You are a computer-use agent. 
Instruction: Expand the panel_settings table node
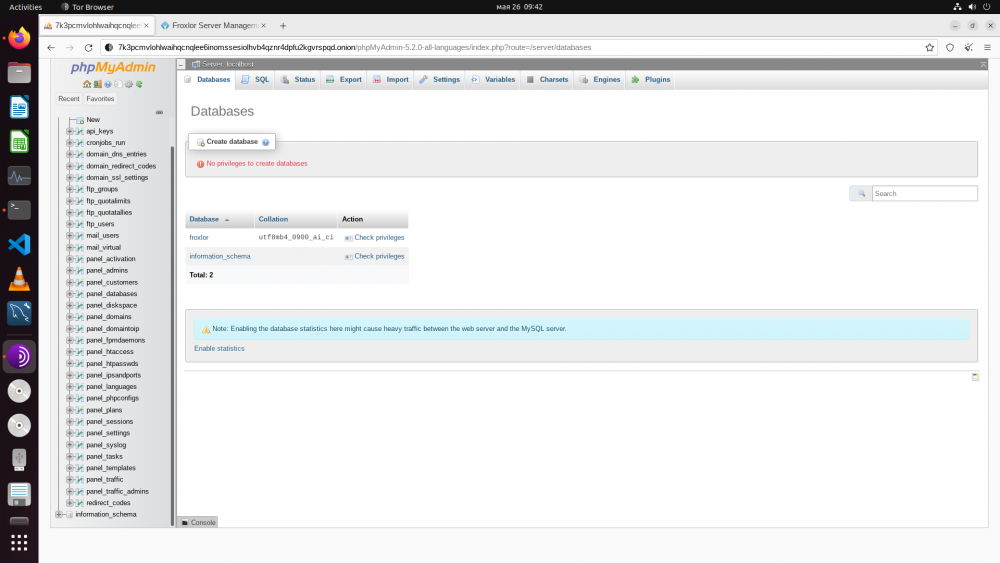click(70, 433)
